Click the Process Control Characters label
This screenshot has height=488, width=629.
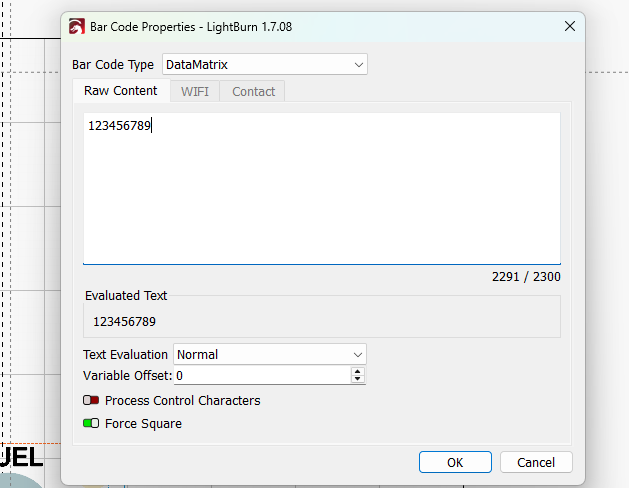point(183,401)
